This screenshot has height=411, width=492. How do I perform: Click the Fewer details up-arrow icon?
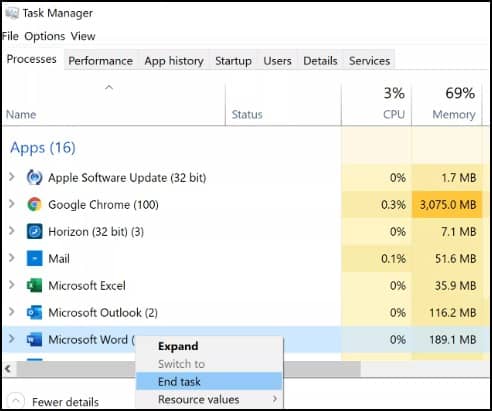(x=16, y=401)
